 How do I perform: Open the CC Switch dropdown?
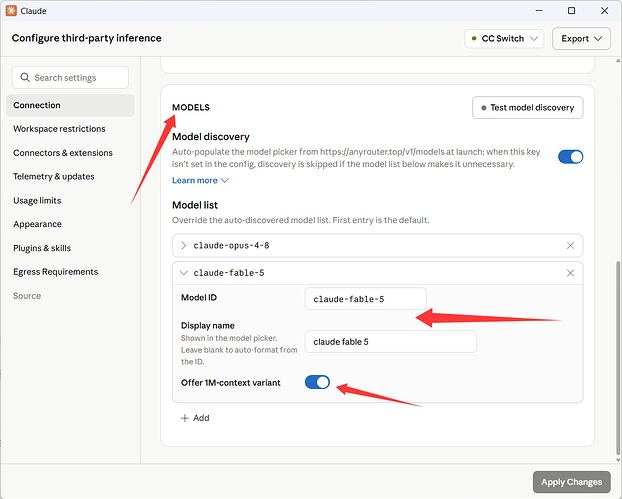click(x=504, y=38)
